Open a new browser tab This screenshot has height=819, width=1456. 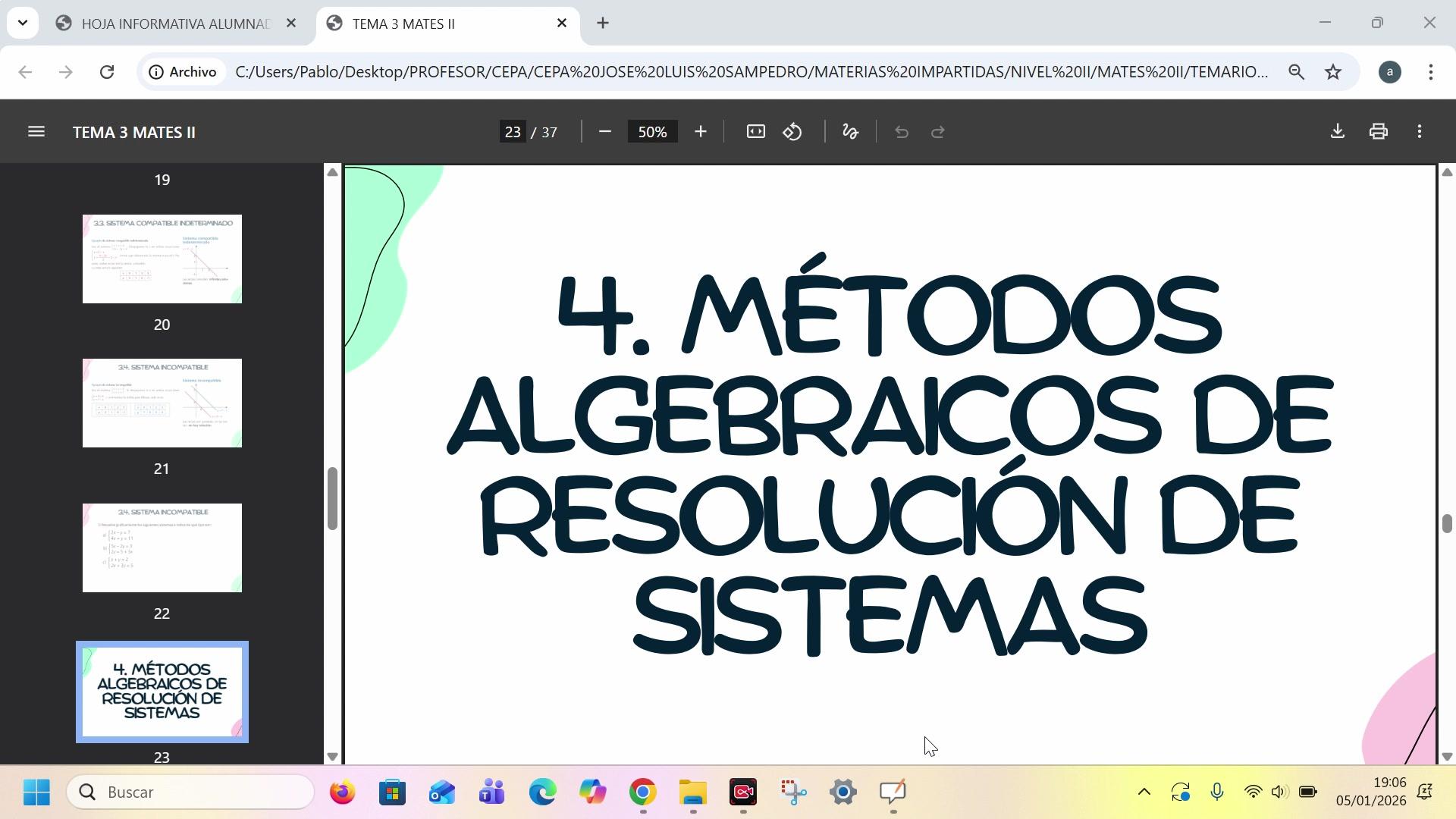[603, 24]
